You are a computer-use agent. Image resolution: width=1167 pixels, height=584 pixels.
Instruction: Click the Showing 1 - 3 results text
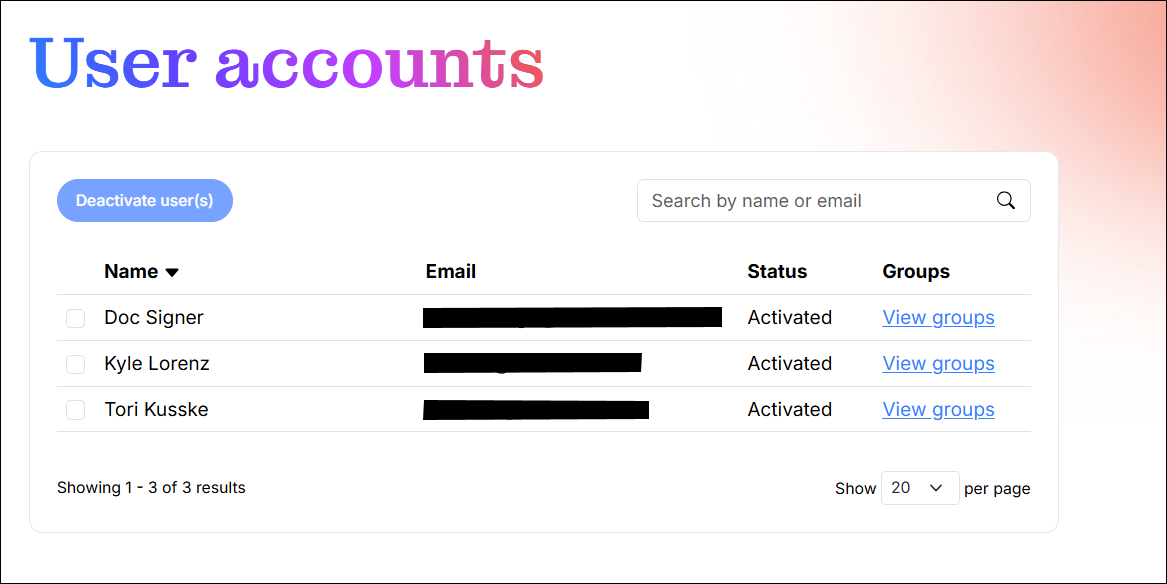(x=151, y=488)
